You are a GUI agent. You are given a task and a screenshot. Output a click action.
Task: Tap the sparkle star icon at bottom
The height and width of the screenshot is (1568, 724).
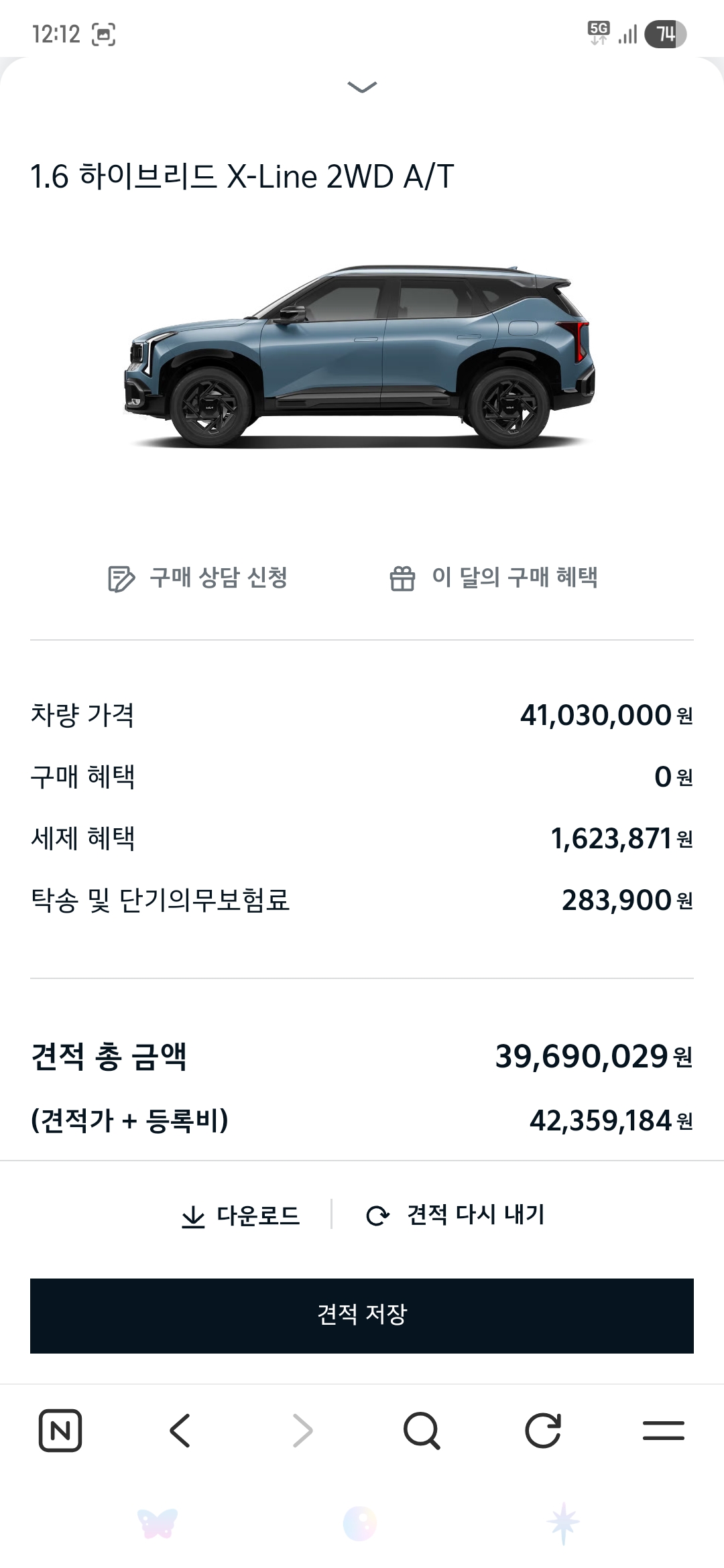(x=563, y=1523)
